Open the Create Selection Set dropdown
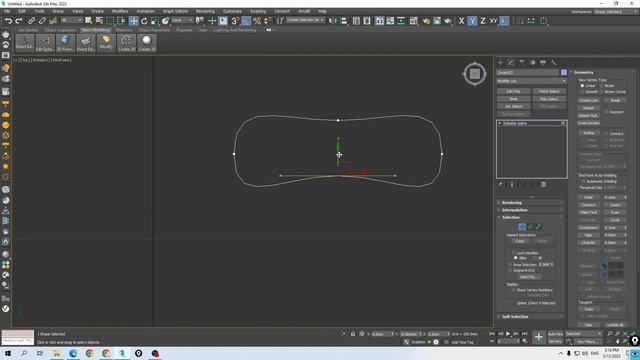The width and height of the screenshot is (640, 360). [305, 20]
